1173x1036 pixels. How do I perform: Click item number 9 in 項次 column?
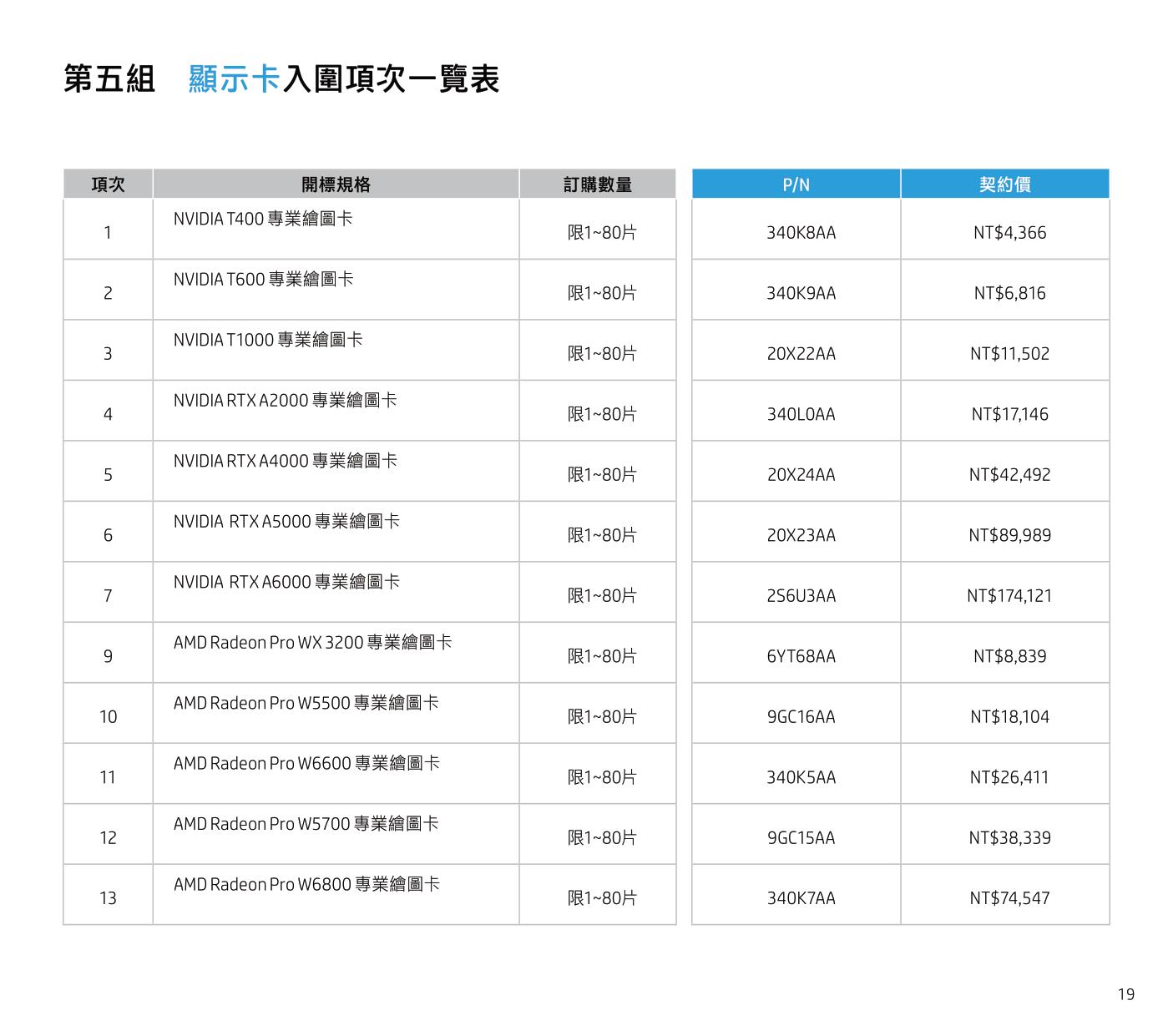pyautogui.click(x=108, y=657)
